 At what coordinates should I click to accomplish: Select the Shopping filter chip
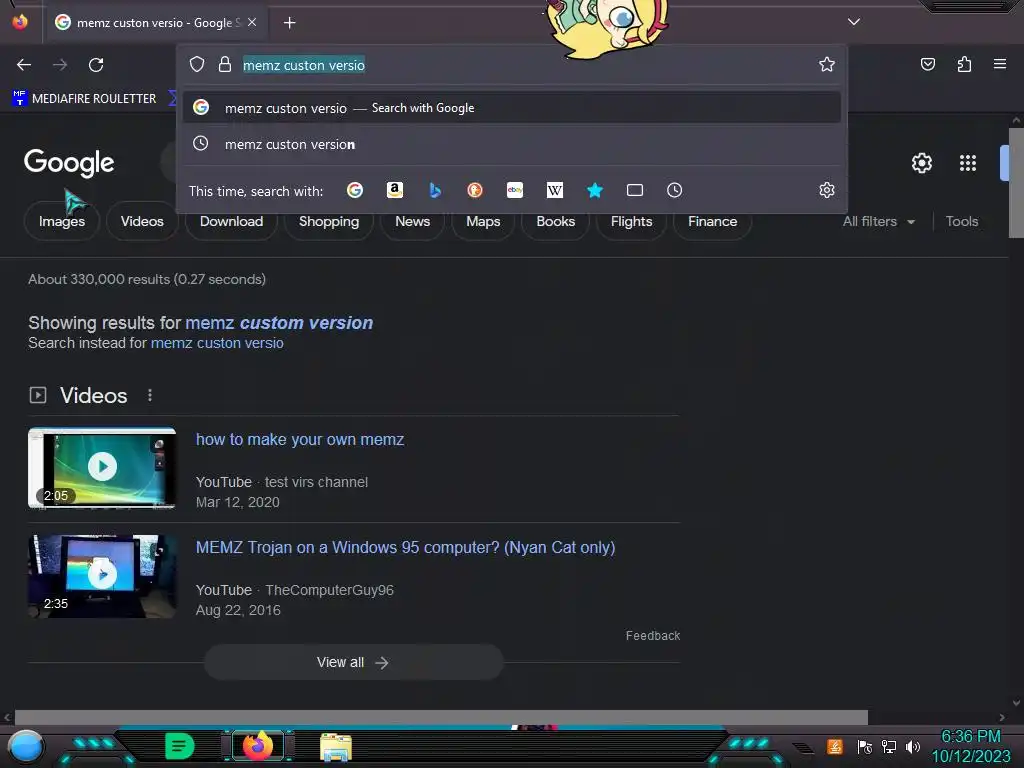(x=328, y=221)
